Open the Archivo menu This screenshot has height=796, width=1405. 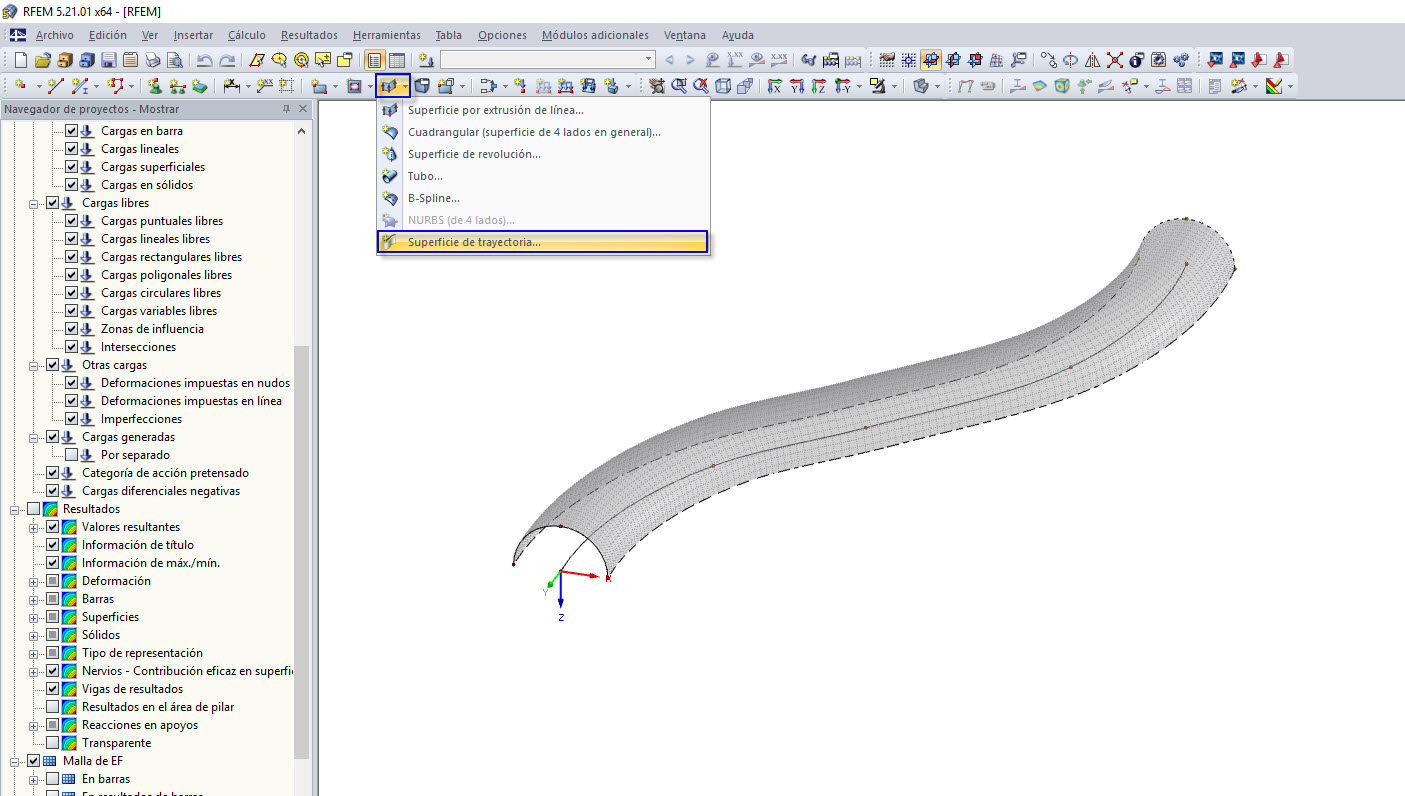(x=54, y=35)
